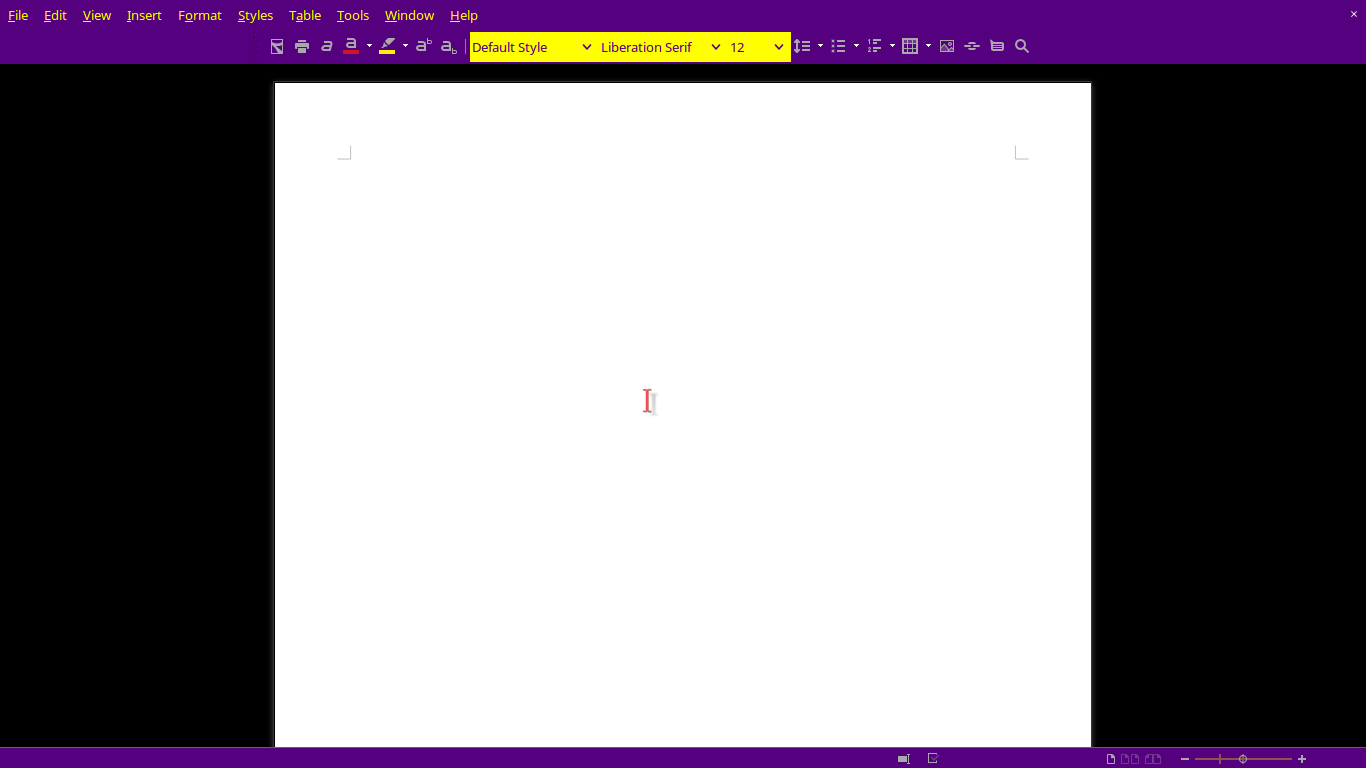Open the File menu
Screen dimensions: 1366x768
coord(18,15)
